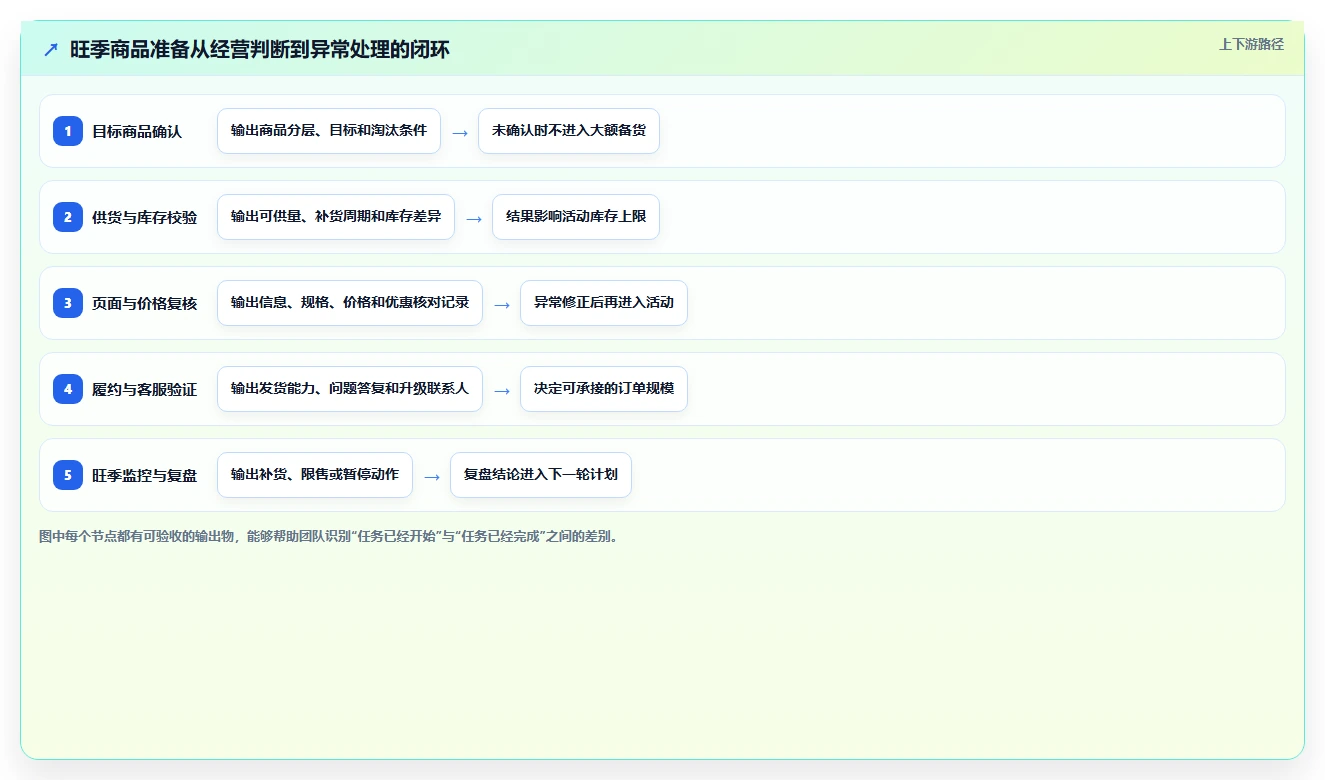Click the 输出发货能力、问题答复和升级联系人 box

[x=350, y=389]
